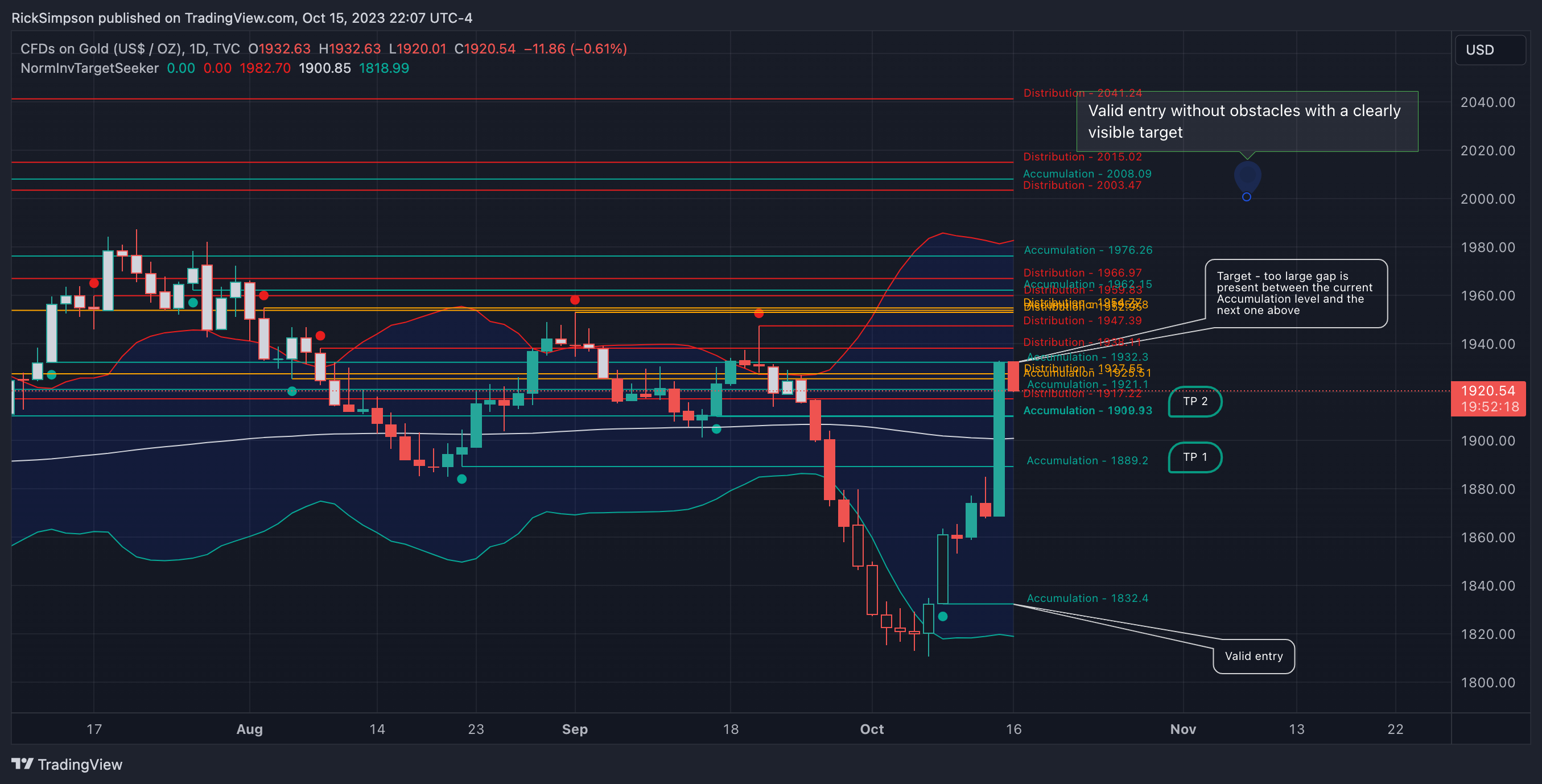Click 'Accumulation - 1932.3' level label
Screen dimensions: 1542x784
[x=1087, y=357]
